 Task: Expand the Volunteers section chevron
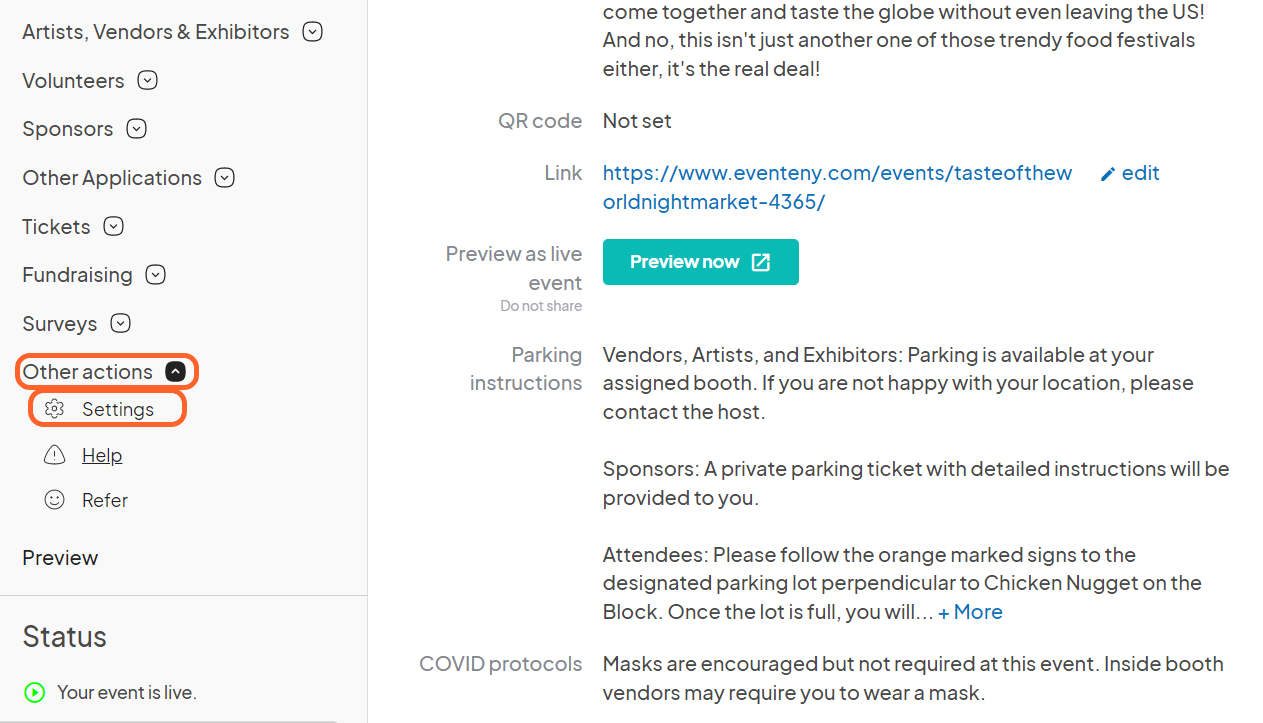pos(148,81)
